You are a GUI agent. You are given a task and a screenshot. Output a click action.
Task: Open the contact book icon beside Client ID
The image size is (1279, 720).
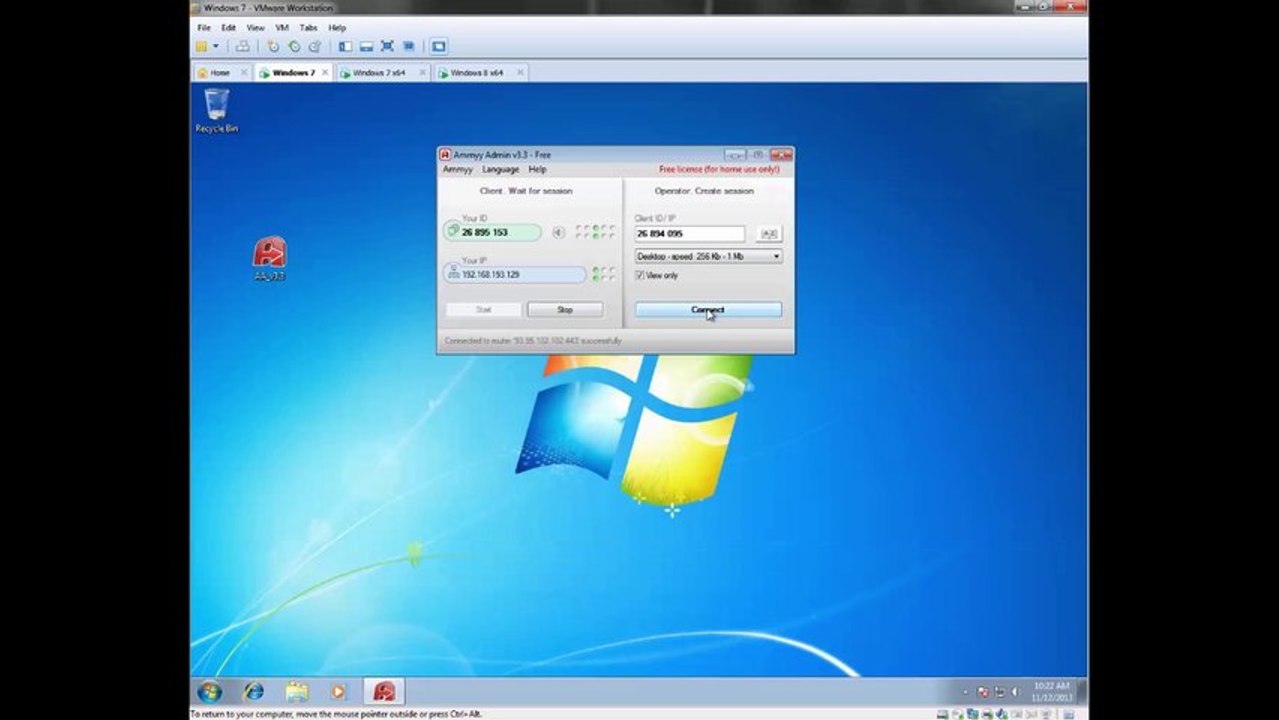coord(769,234)
